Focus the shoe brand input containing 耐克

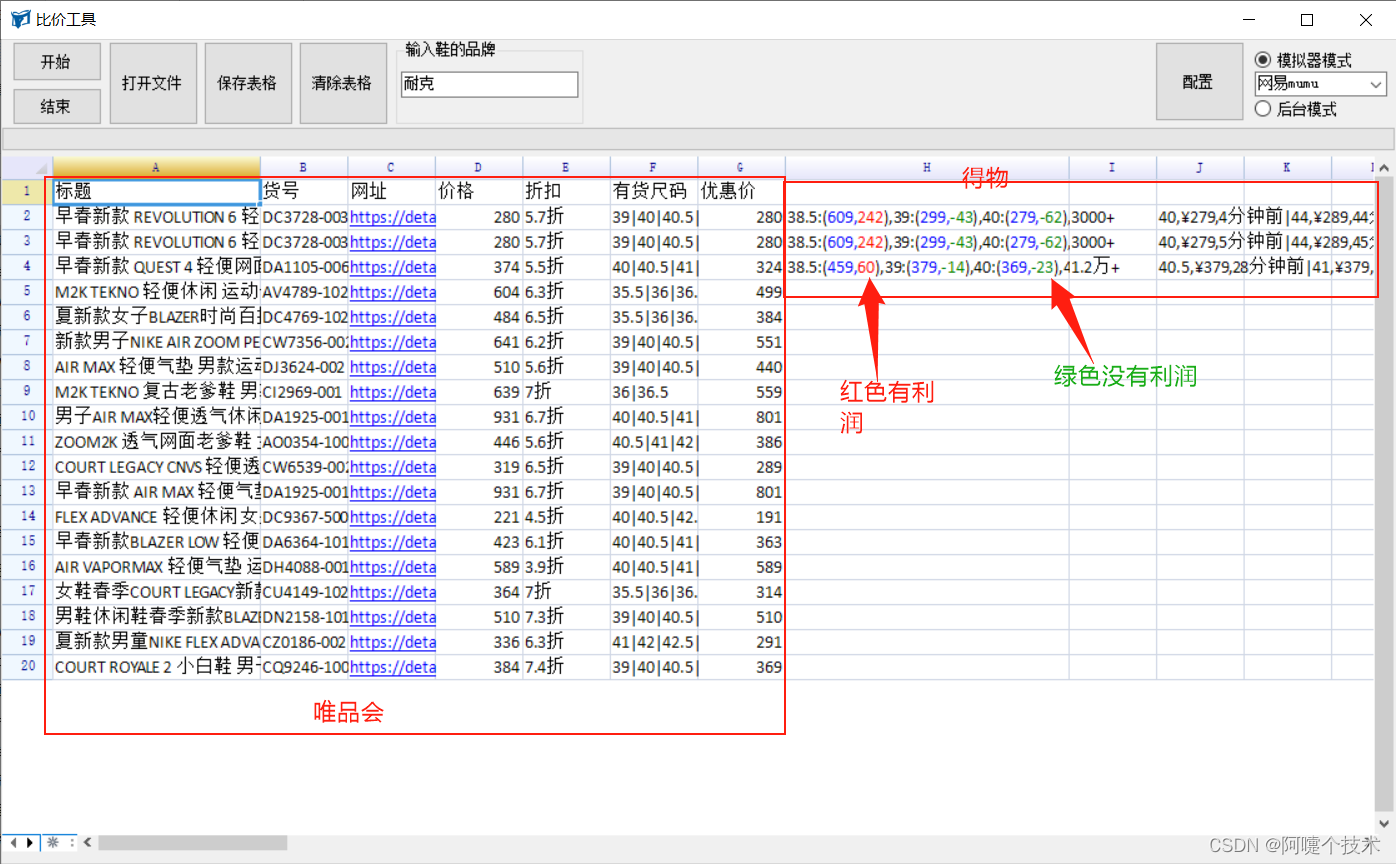(x=489, y=85)
